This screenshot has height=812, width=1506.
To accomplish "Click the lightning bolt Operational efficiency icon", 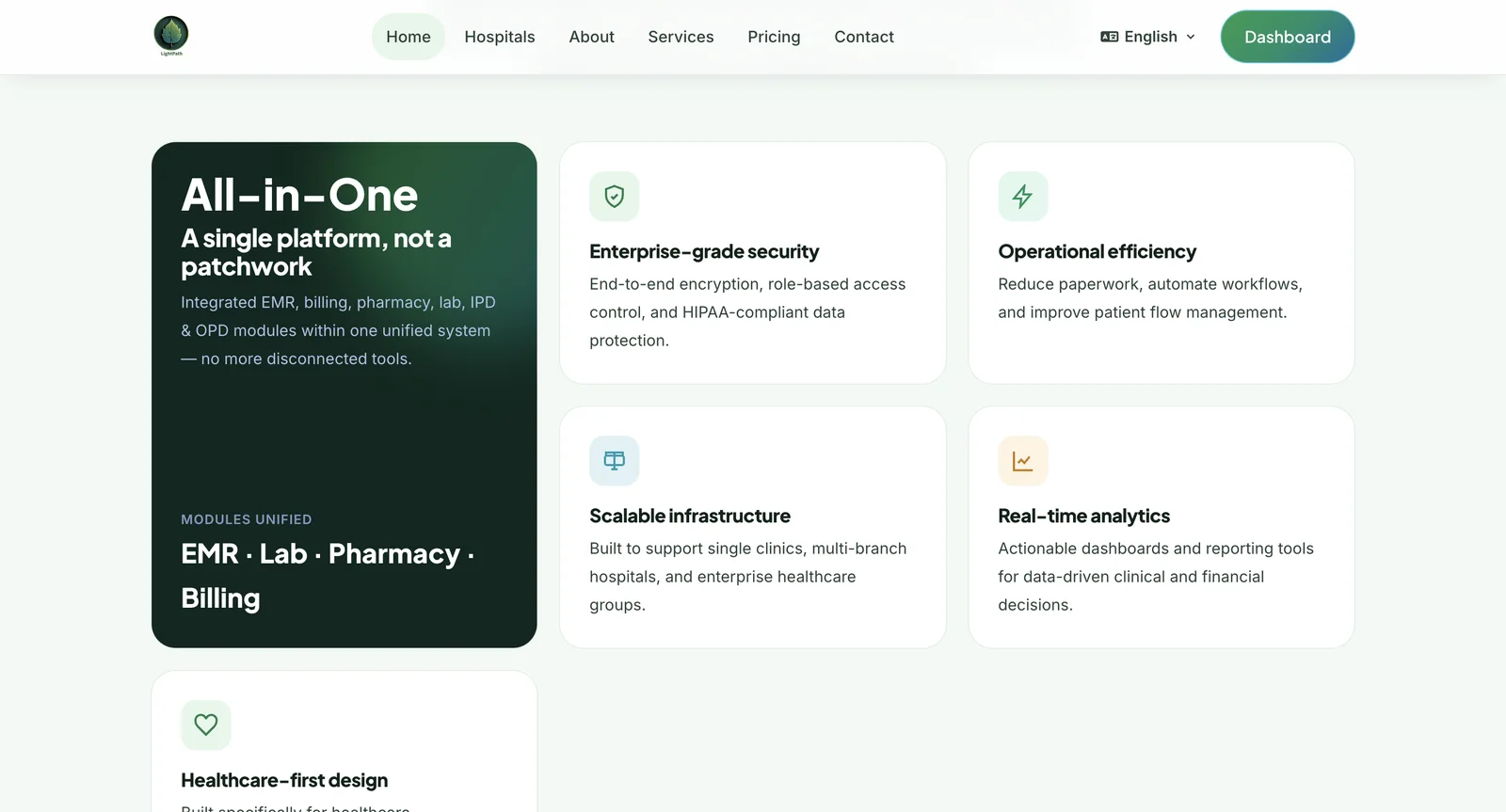I will click(1023, 196).
